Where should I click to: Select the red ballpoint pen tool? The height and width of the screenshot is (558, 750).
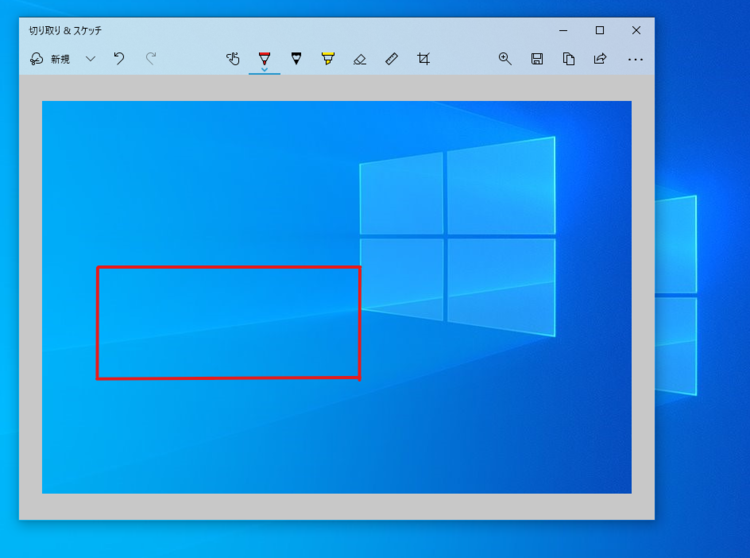265,58
